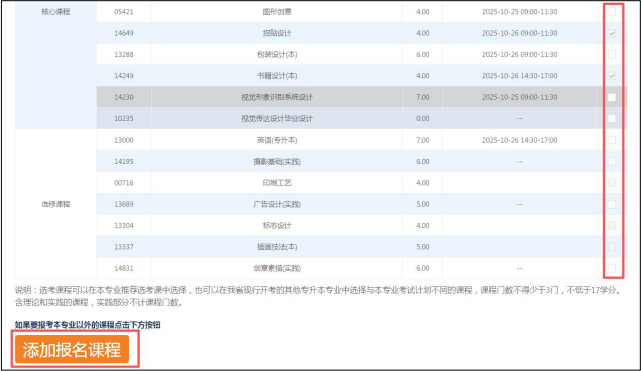
Task: Click the course name 创意素描(实践)
Action: [x=277, y=268]
